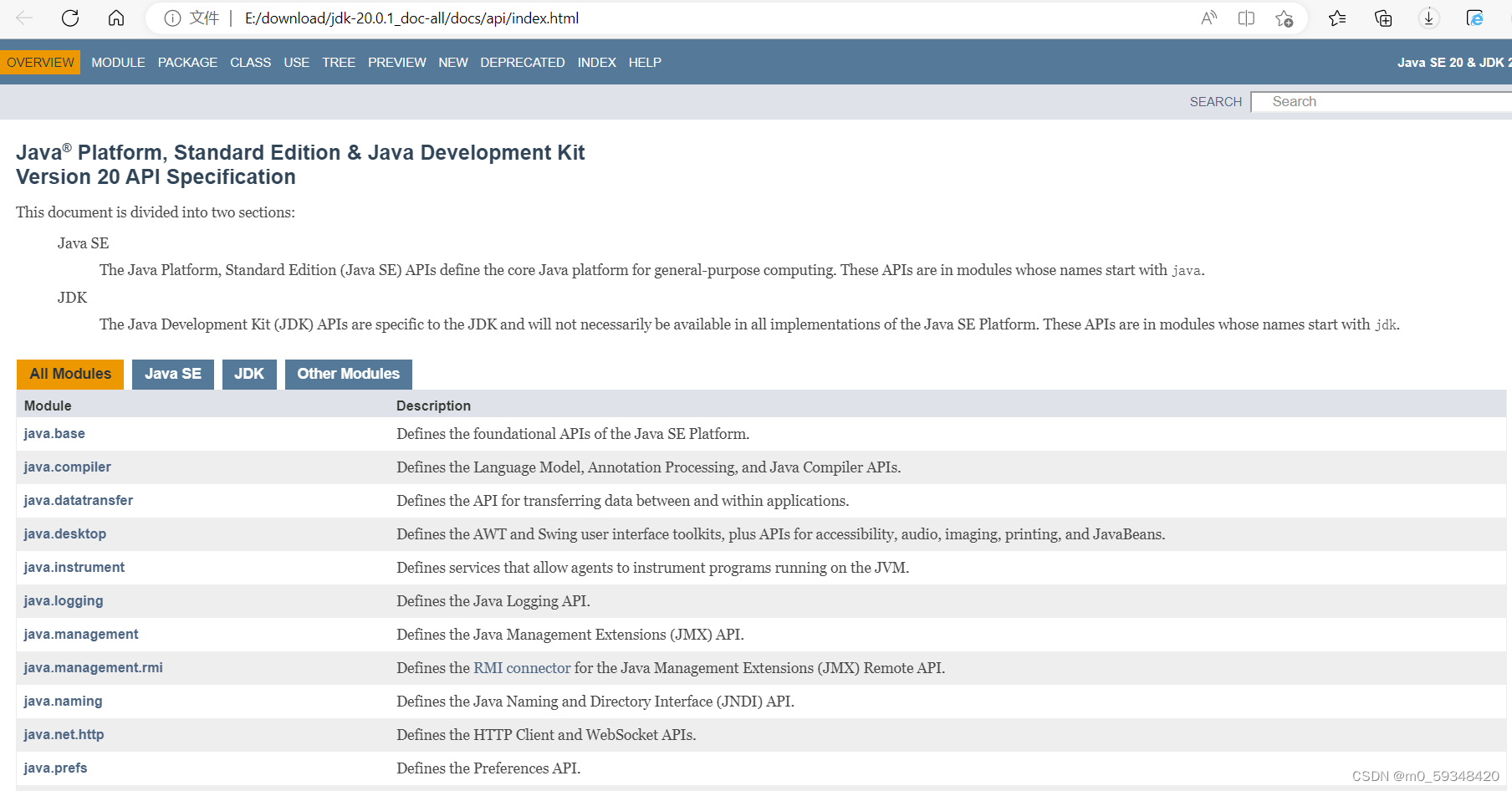
Task: Click the API Search input box
Action: (1382, 102)
